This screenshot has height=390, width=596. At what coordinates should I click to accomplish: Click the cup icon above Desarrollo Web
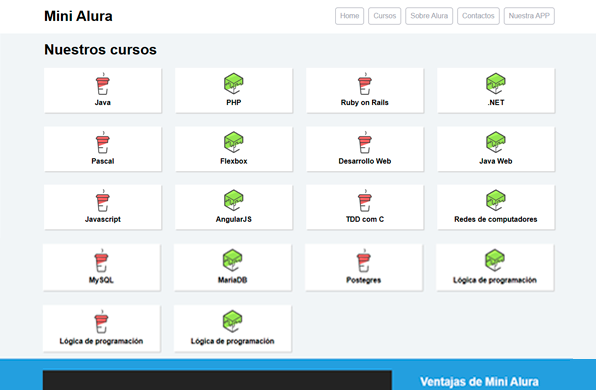[x=365, y=142]
